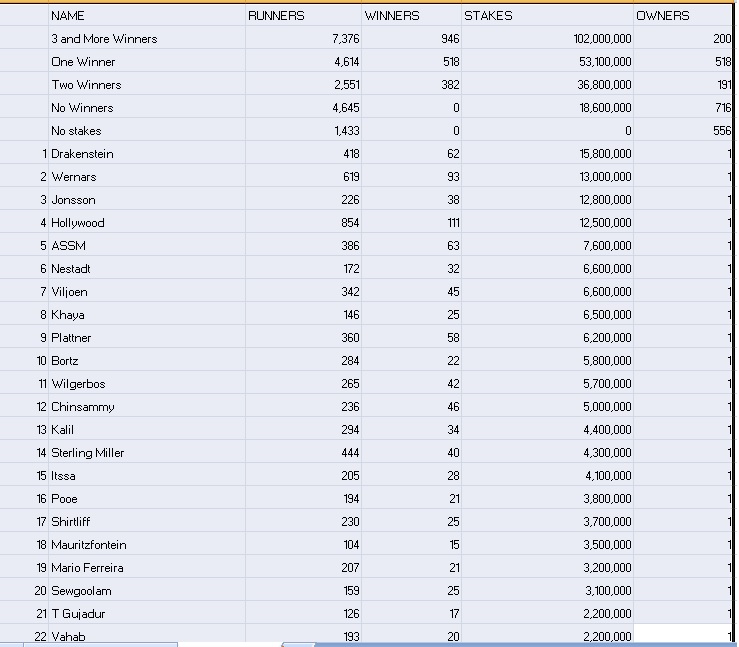Click Wernars' winners value 93
Viewport: 739px width, 647px height.
pos(453,177)
